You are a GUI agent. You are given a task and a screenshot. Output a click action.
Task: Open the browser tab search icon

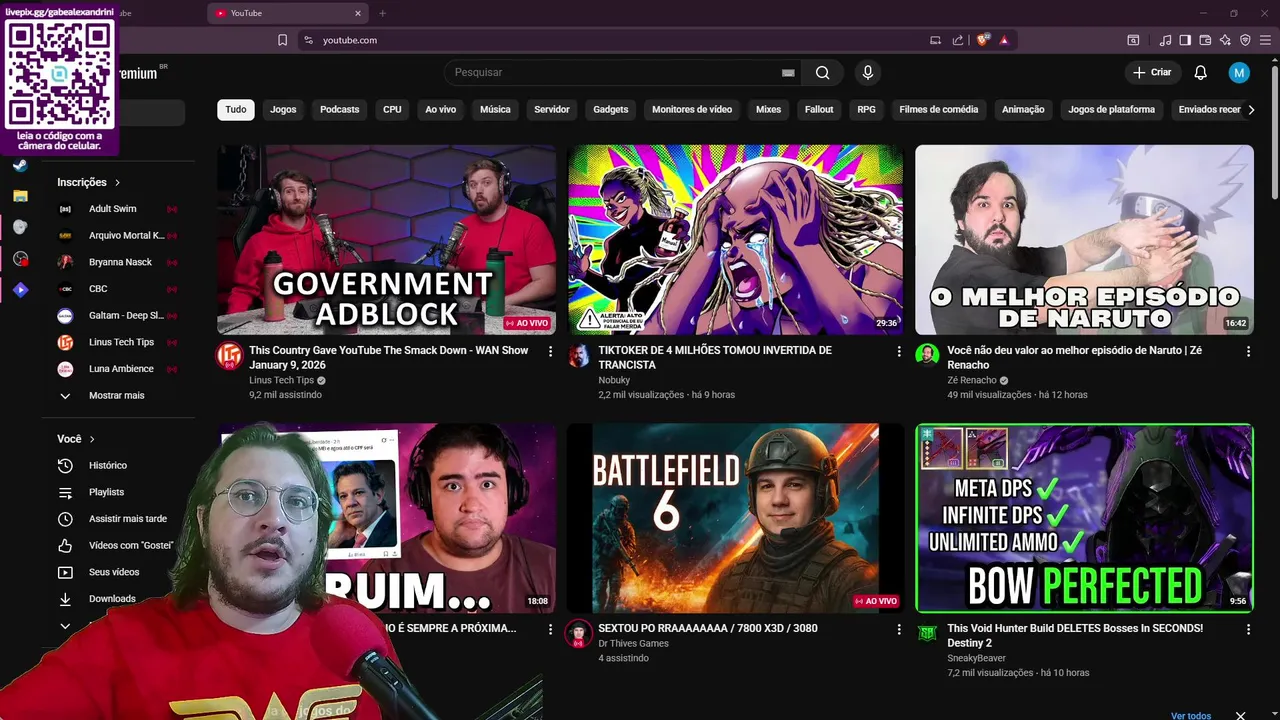coord(1133,40)
